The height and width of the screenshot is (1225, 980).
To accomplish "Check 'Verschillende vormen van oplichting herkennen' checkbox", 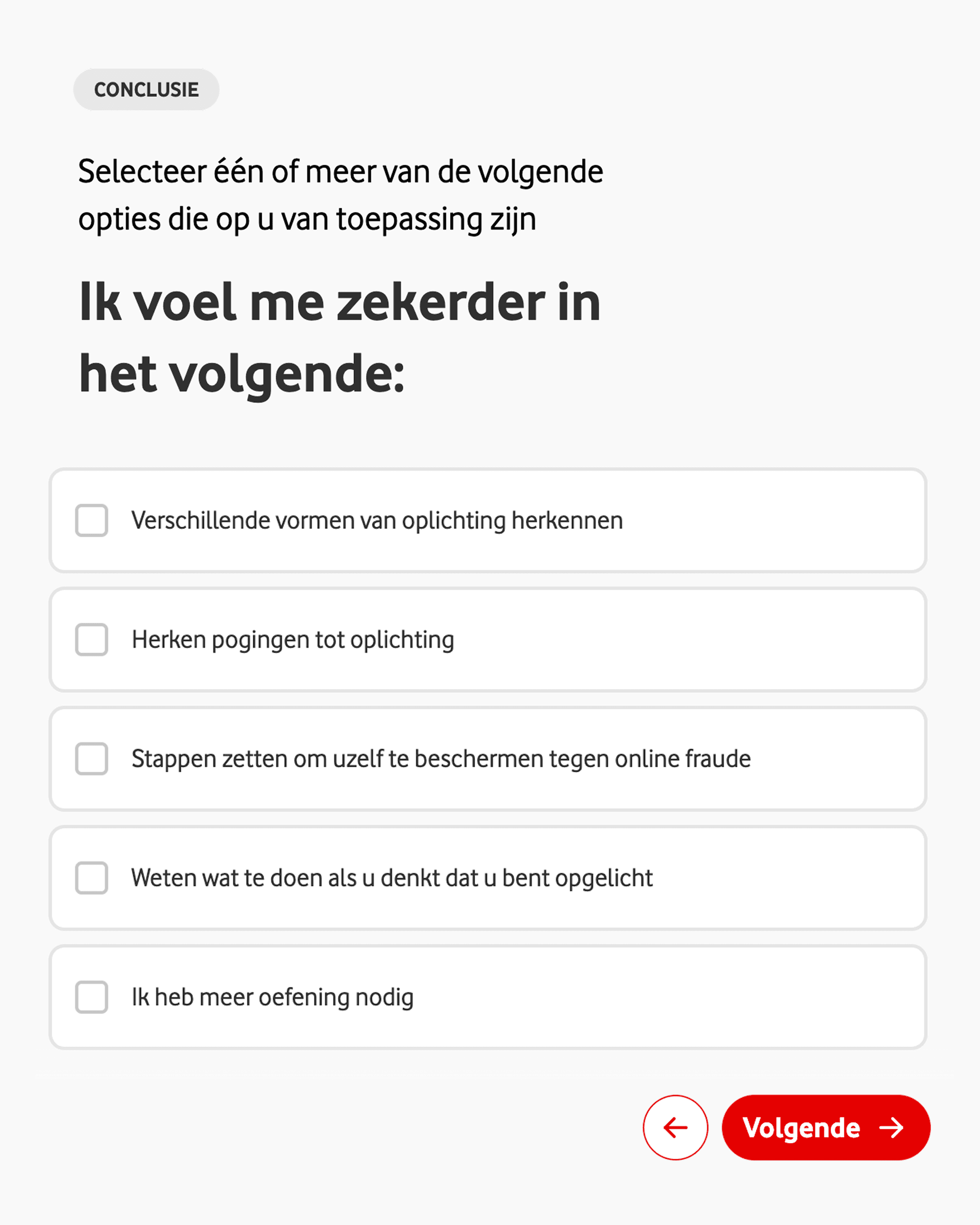I will [x=92, y=520].
